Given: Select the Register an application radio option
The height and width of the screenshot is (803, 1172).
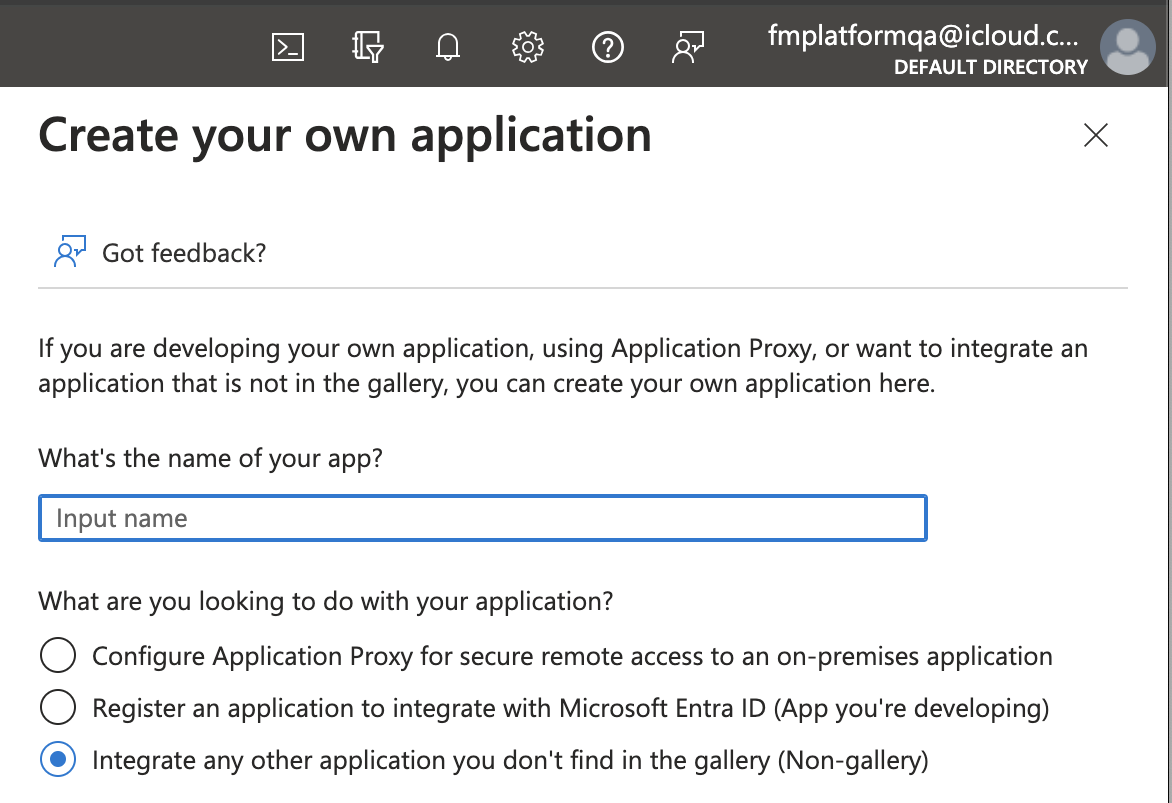Looking at the screenshot, I should click(58, 707).
